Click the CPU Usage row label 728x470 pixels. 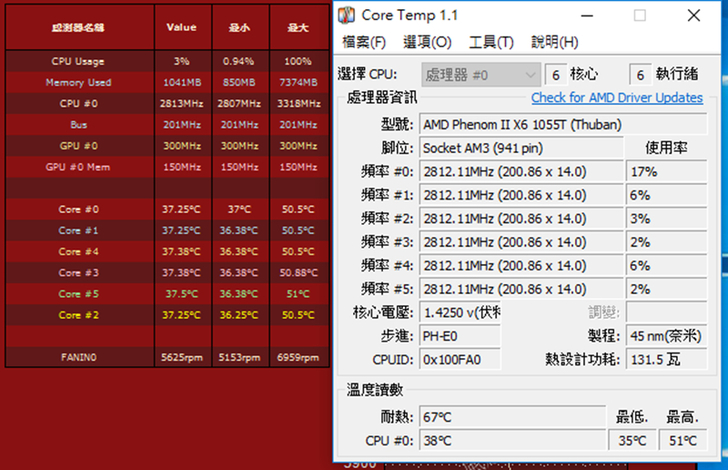coord(78,61)
